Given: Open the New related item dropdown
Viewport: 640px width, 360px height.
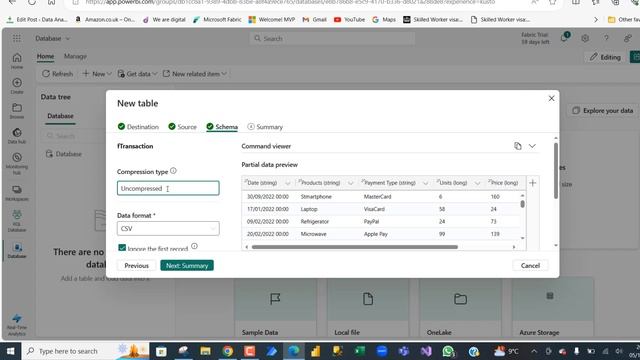Looking at the screenshot, I should pyautogui.click(x=195, y=74).
